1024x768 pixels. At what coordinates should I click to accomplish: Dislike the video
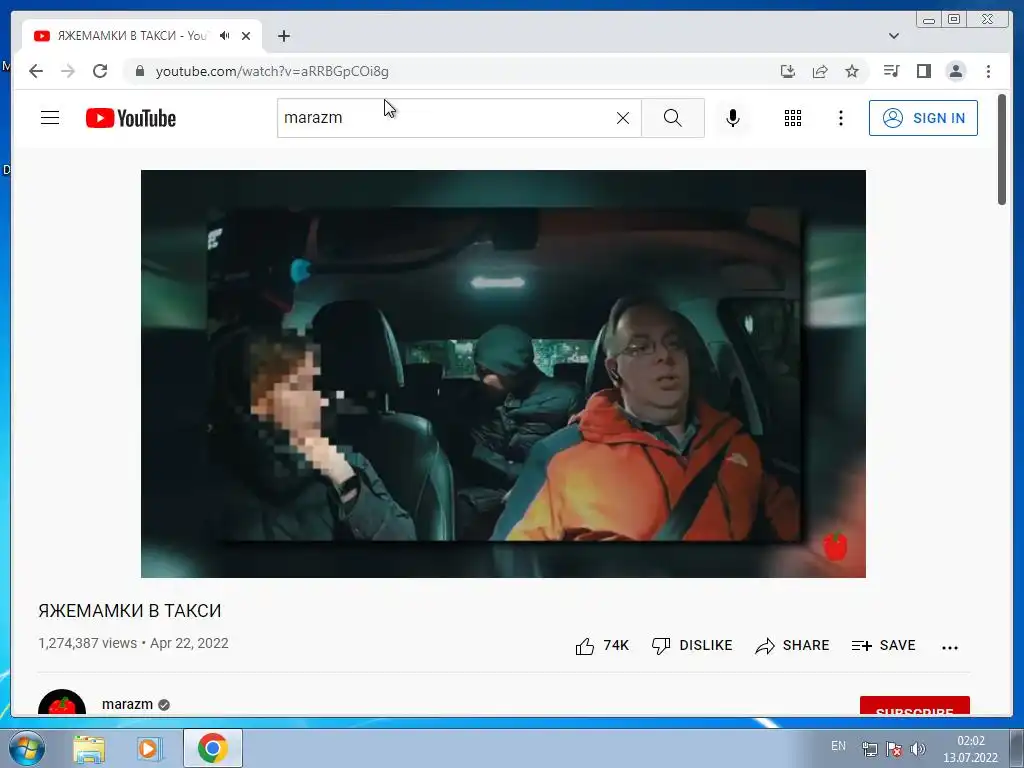[692, 646]
